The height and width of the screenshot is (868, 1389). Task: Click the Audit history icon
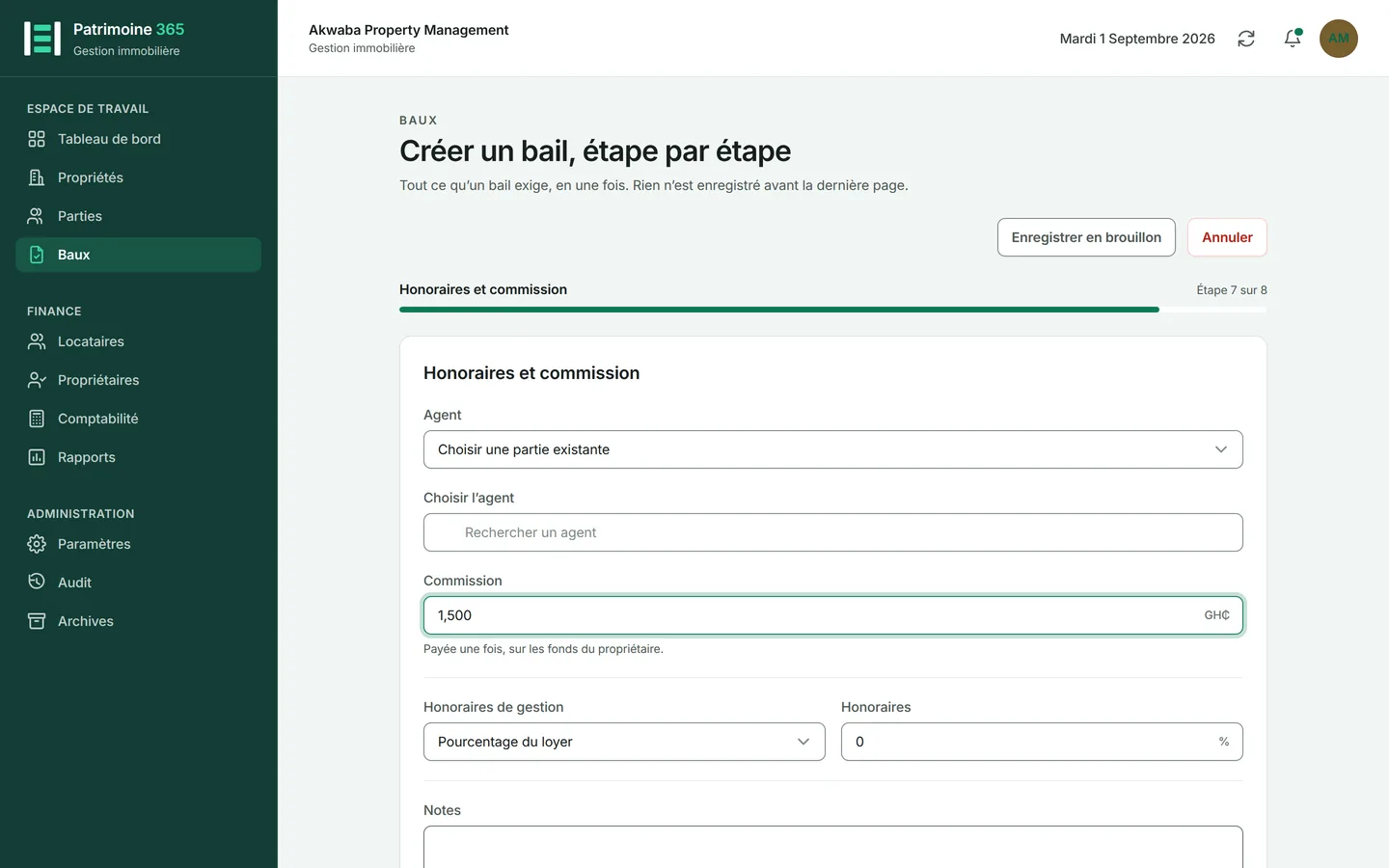(x=37, y=582)
